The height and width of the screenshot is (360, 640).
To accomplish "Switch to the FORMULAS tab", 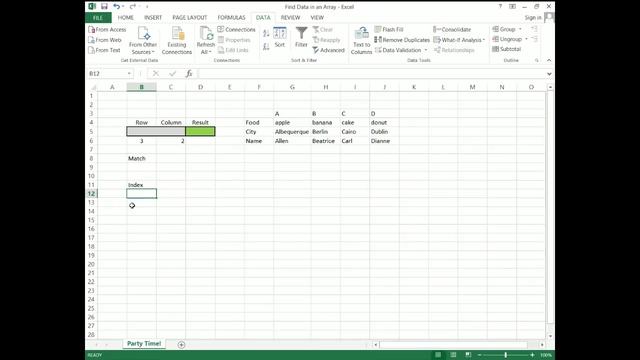I will coord(231,18).
